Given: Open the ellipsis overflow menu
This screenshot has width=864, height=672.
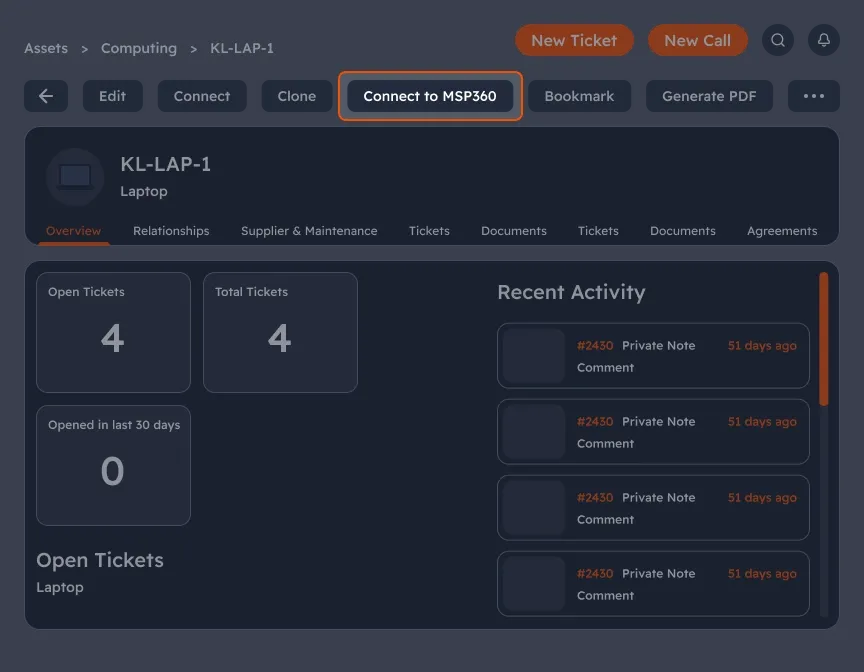Looking at the screenshot, I should pos(813,96).
